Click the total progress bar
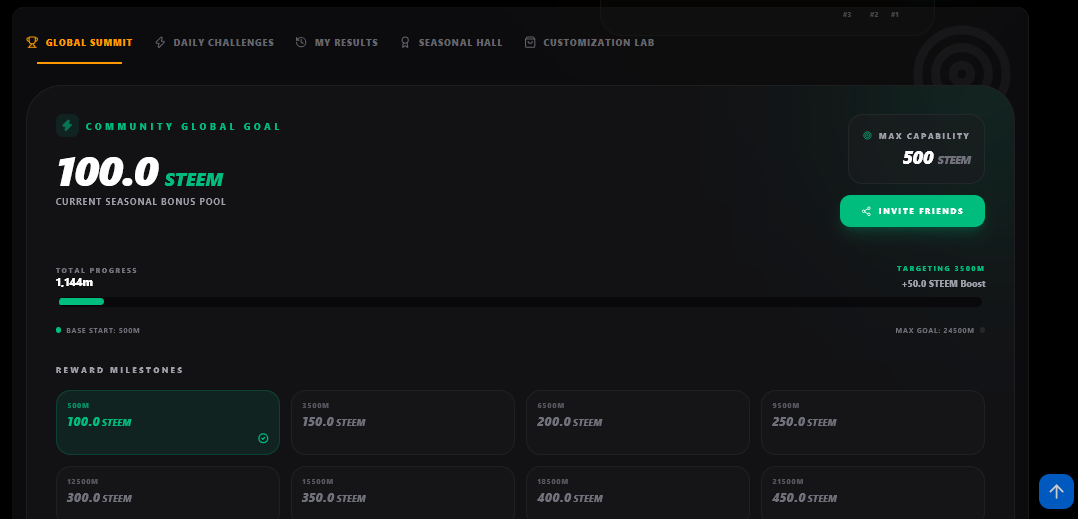The height and width of the screenshot is (519, 1078). (520, 302)
